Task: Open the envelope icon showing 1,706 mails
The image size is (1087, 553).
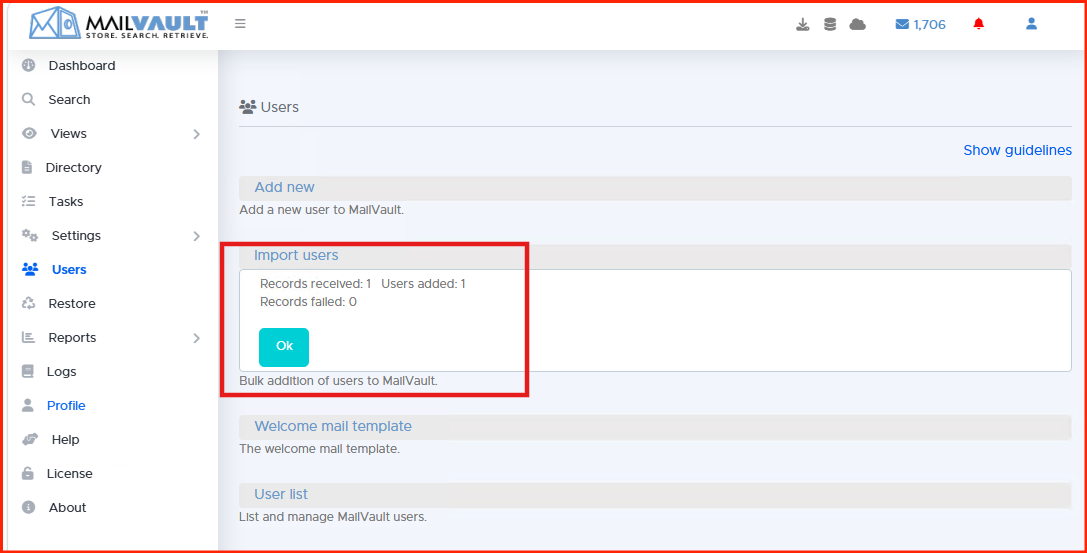Action: 902,24
